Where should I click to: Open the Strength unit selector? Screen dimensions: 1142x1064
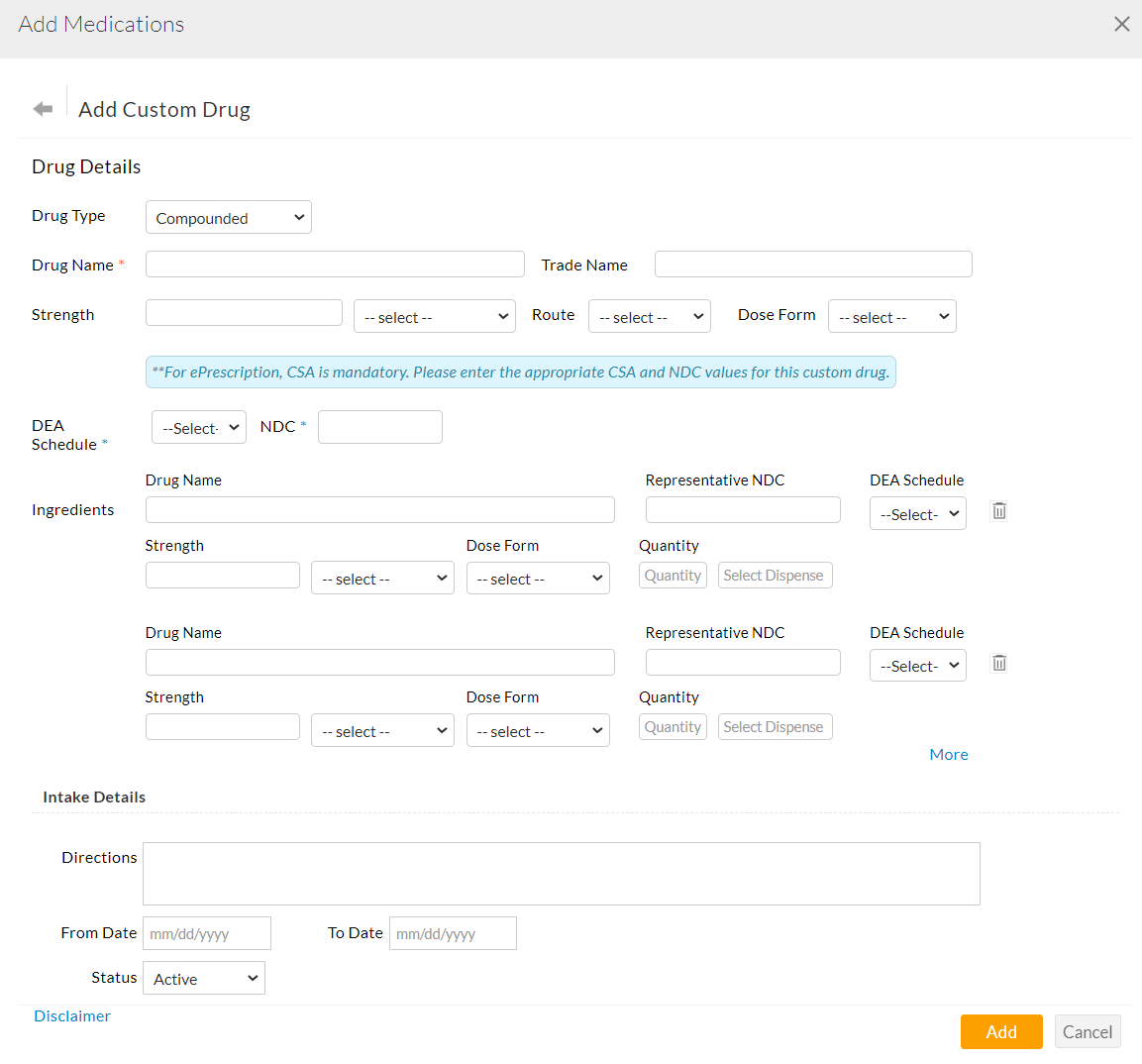[x=434, y=315]
